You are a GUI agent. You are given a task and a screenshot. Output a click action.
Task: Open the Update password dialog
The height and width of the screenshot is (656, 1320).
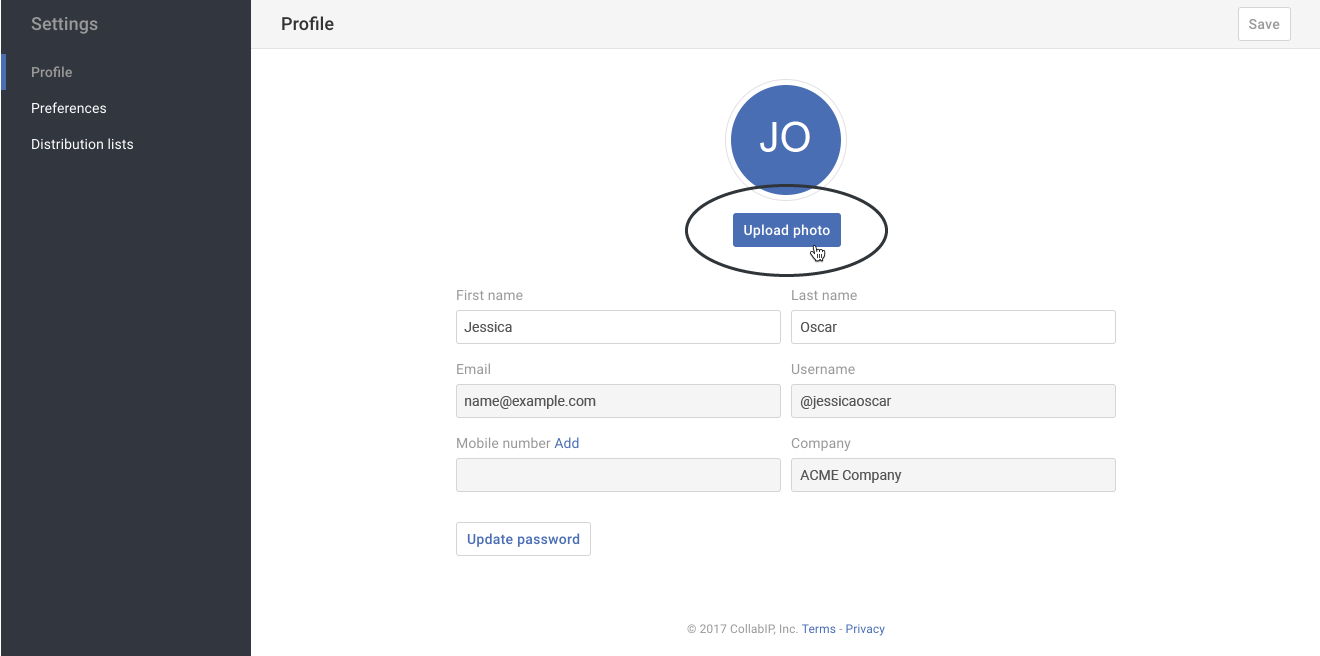tap(523, 538)
